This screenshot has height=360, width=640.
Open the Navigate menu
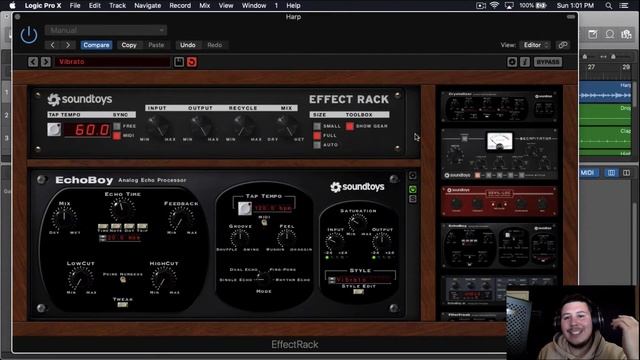148,5
